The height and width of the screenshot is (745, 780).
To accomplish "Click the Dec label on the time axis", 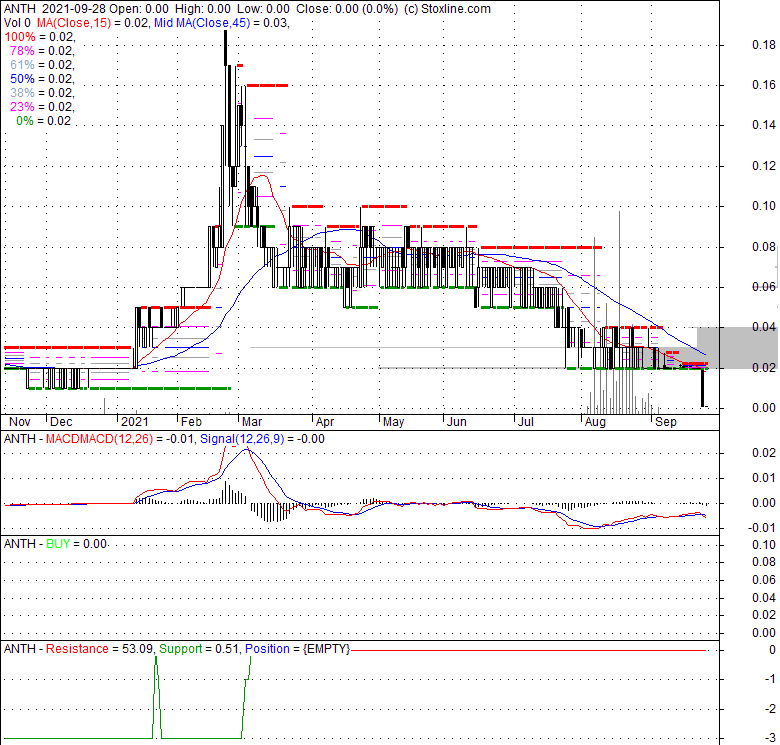I will 61,422.
